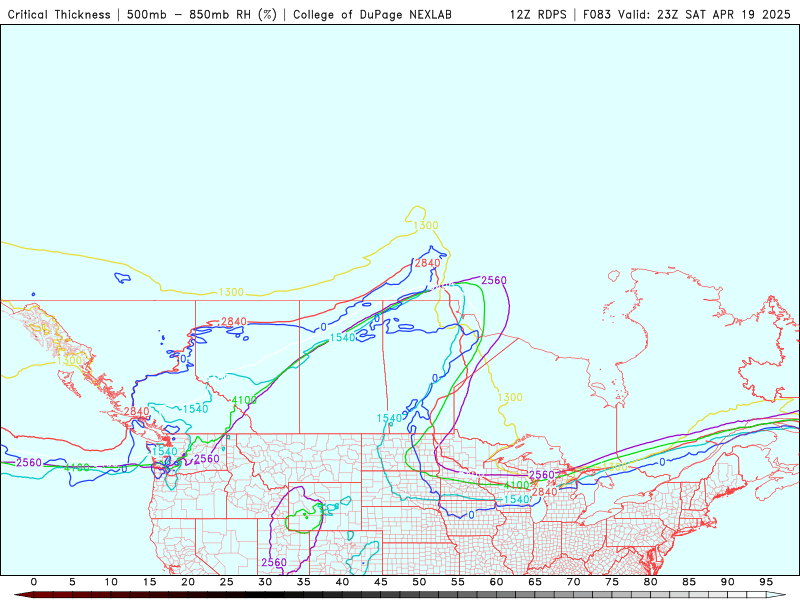Viewport: 800px width, 600px height.
Task: Click the "Critical Thickness" title text
Action: pos(59,15)
